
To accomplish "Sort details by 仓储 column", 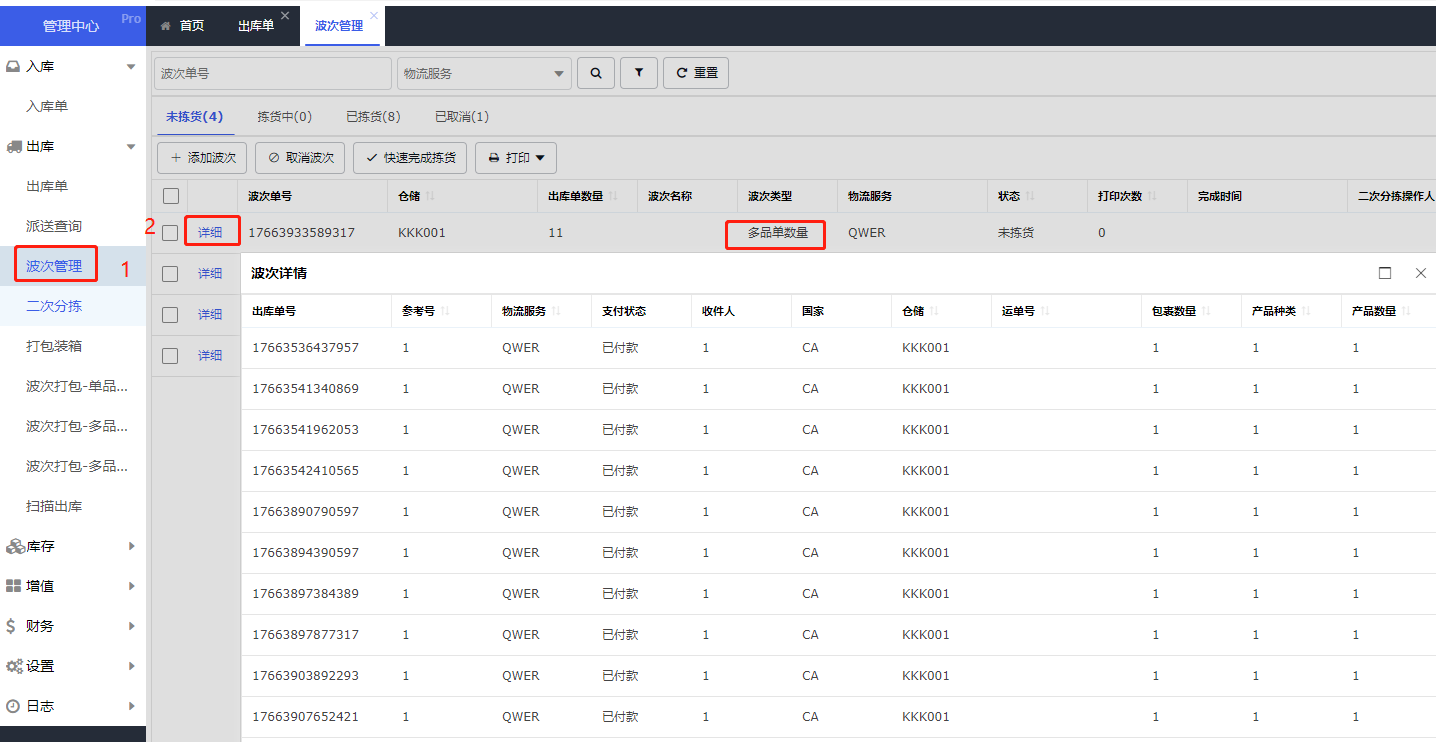I will click(934, 311).
